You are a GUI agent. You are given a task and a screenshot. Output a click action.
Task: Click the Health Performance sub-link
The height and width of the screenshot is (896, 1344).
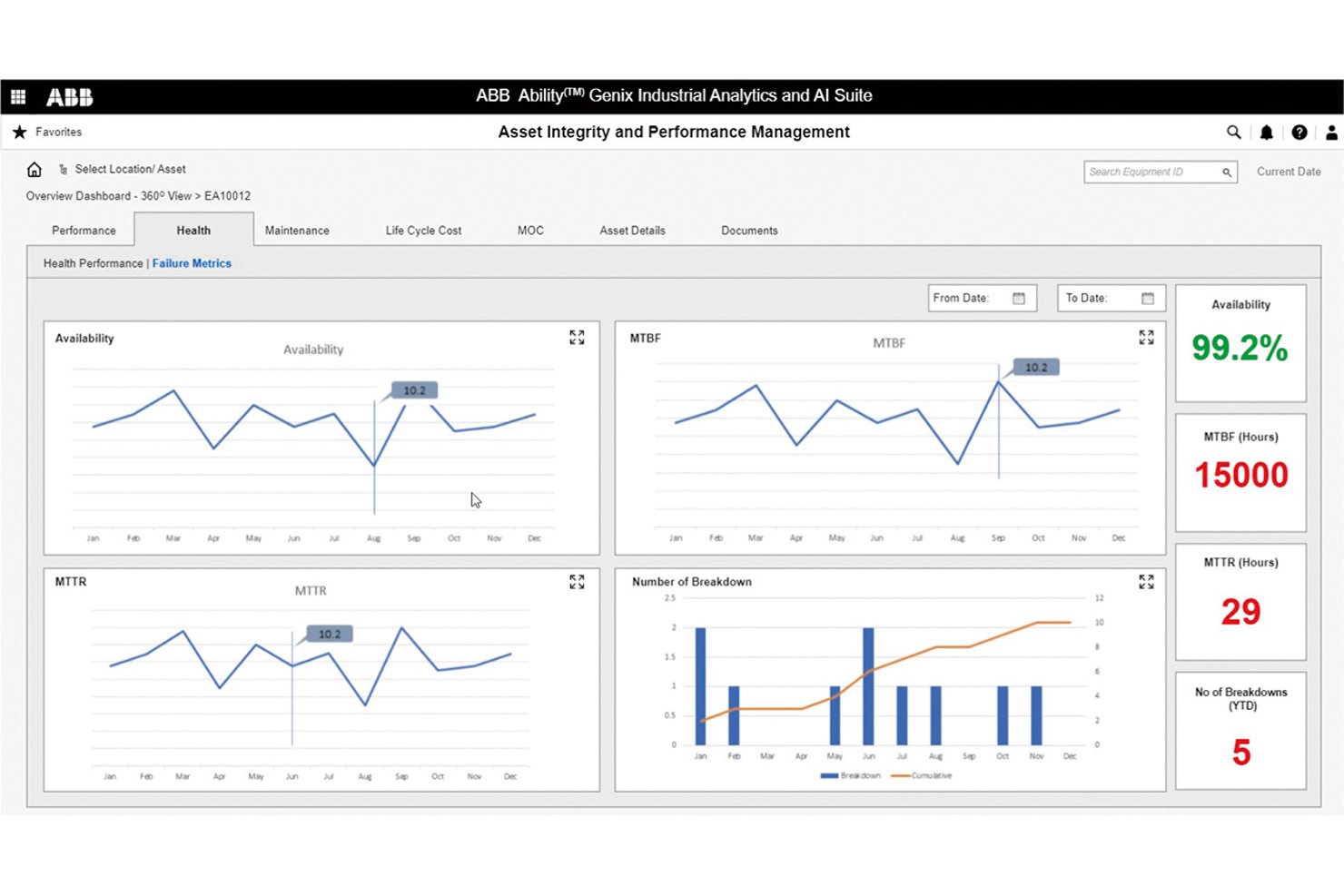coord(93,263)
